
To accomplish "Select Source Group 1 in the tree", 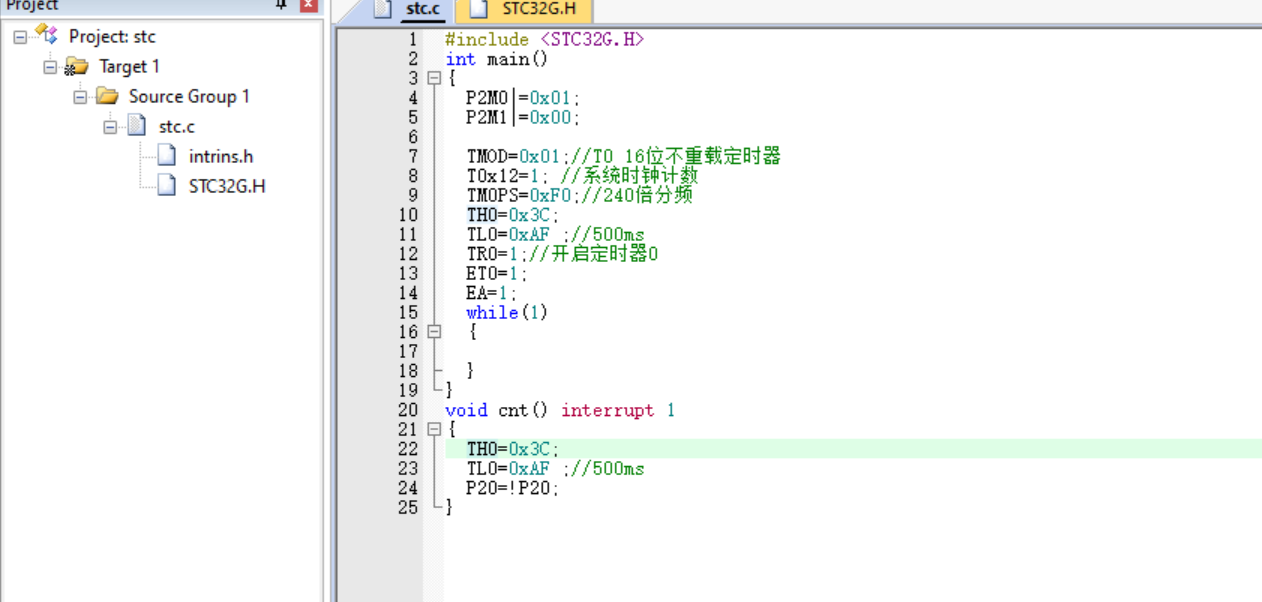I will point(189,96).
